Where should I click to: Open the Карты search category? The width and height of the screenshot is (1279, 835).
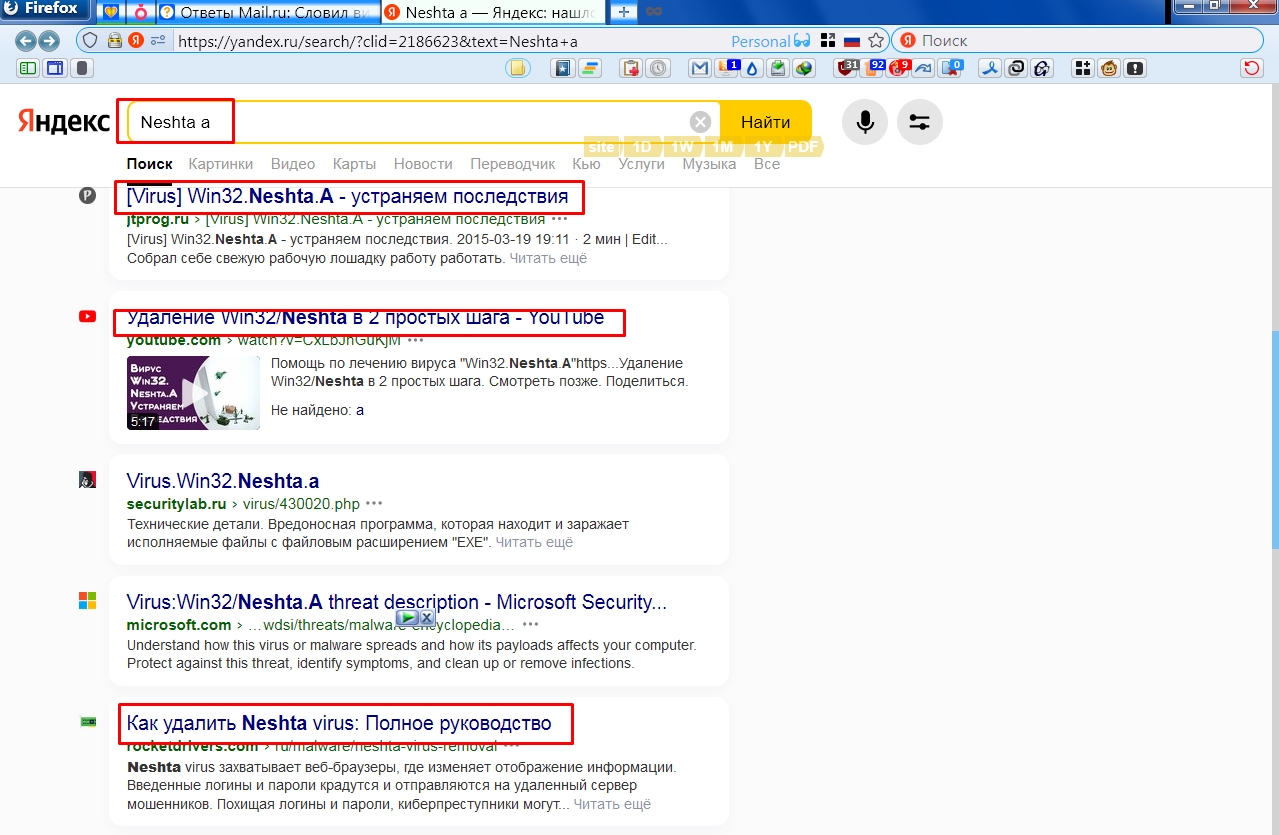[x=354, y=164]
